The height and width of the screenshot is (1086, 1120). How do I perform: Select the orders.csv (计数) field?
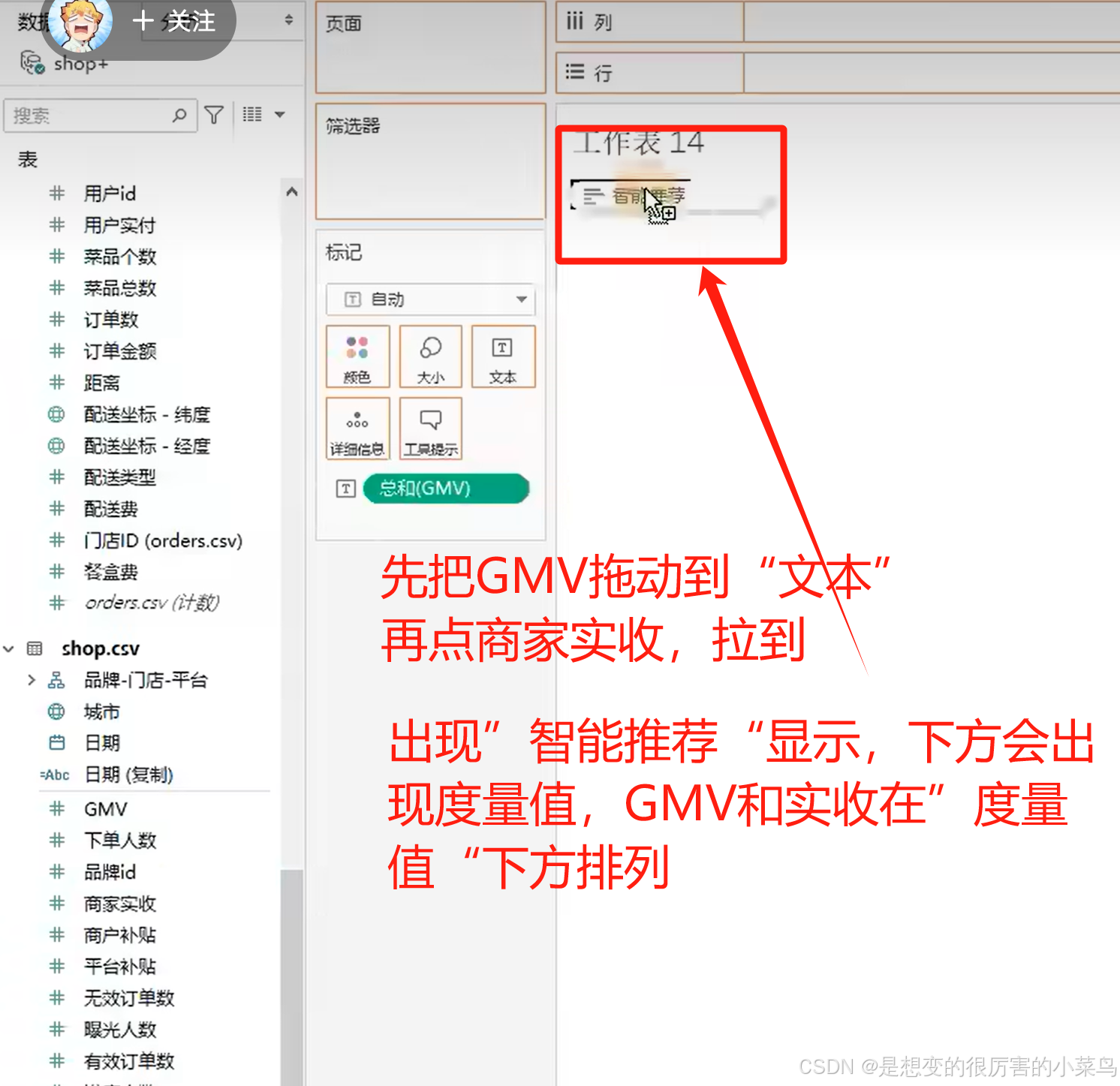click(152, 603)
